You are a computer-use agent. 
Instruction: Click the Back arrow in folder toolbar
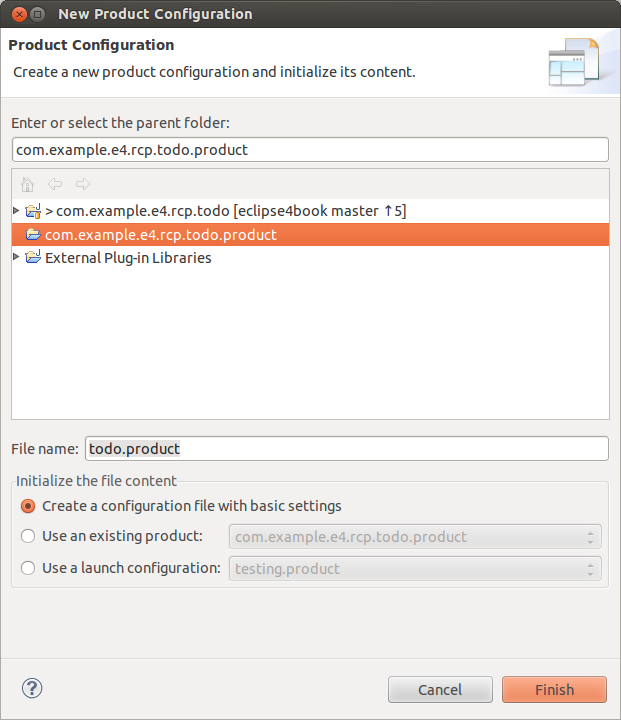pyautogui.click(x=55, y=184)
